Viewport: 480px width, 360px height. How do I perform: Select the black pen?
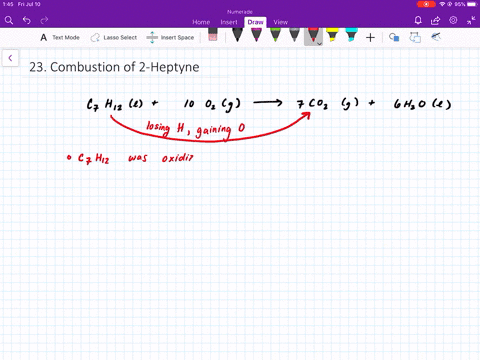pyautogui.click(x=237, y=35)
